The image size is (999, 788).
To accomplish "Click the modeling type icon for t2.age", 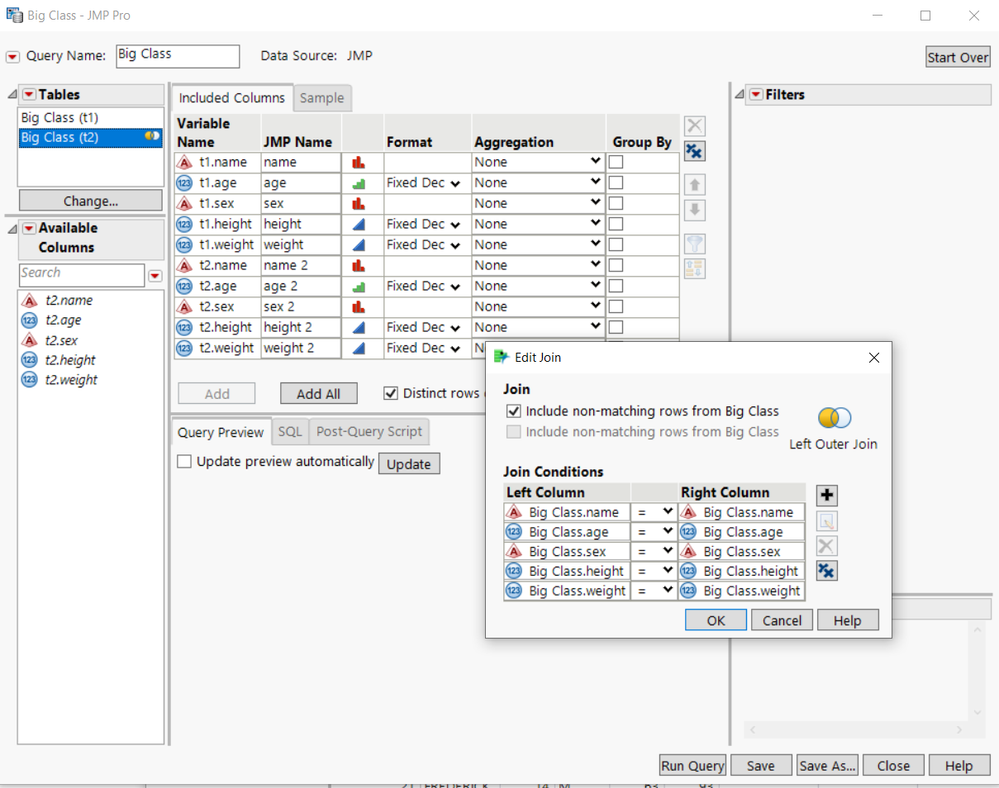I will point(359,287).
